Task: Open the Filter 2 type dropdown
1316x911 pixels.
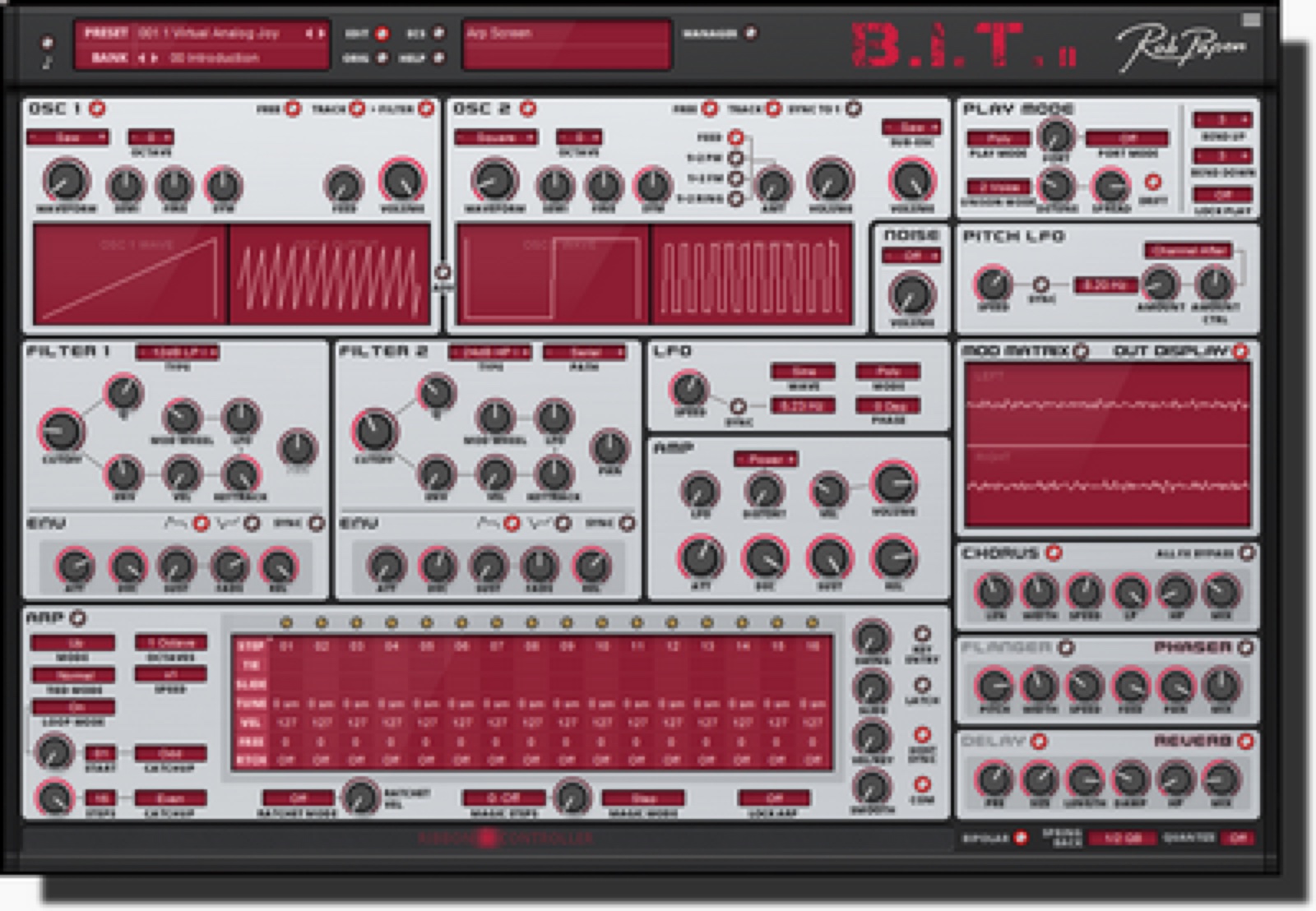Action: coord(490,352)
